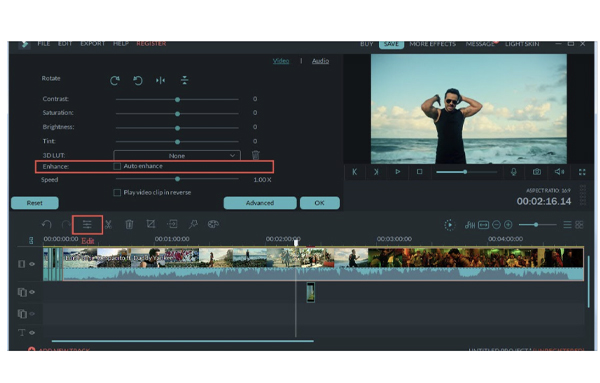Click the preview volume speaker icon
The image size is (600, 383).
click(x=559, y=172)
